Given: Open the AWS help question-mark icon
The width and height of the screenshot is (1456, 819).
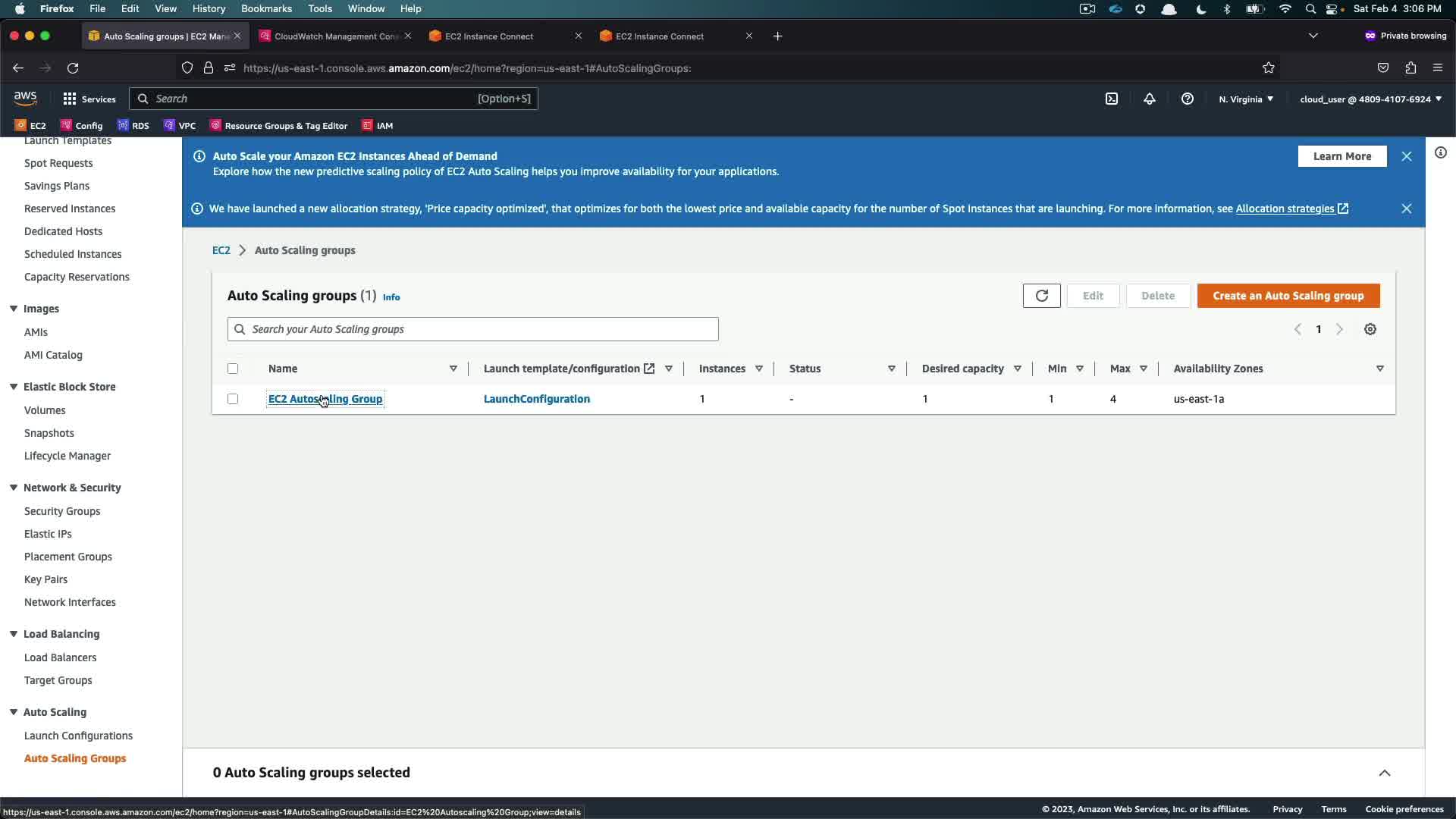Looking at the screenshot, I should [x=1188, y=99].
